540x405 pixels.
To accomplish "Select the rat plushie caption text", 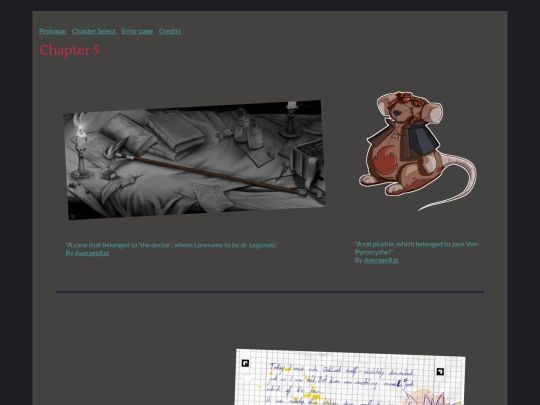I will click(x=416, y=248).
